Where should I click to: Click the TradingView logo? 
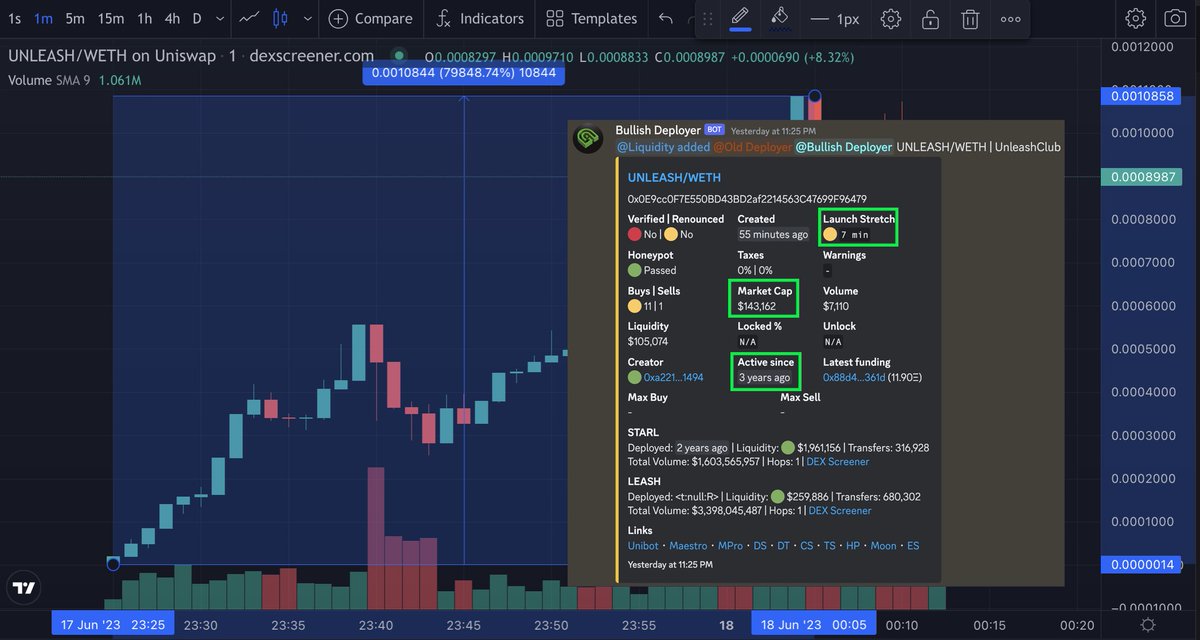[x=24, y=588]
